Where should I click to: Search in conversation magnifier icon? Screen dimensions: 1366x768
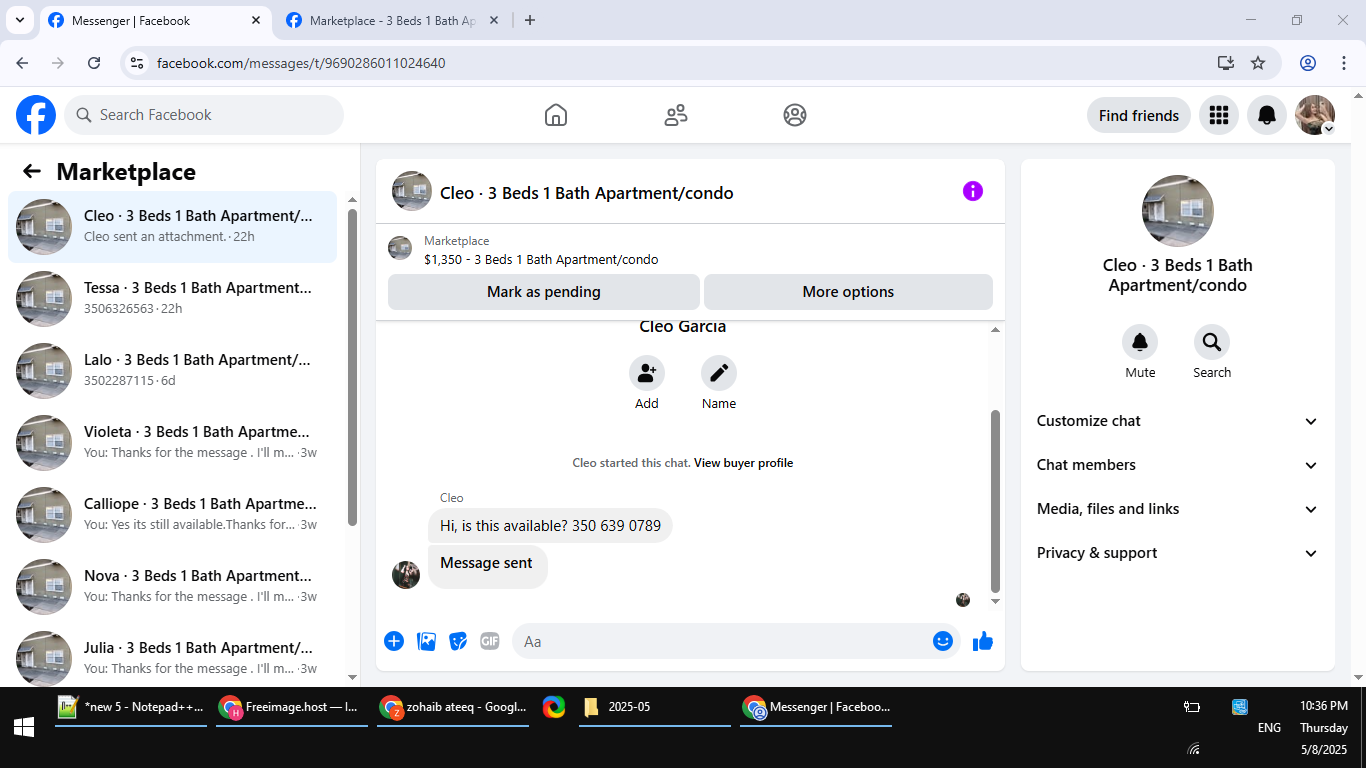1212,343
